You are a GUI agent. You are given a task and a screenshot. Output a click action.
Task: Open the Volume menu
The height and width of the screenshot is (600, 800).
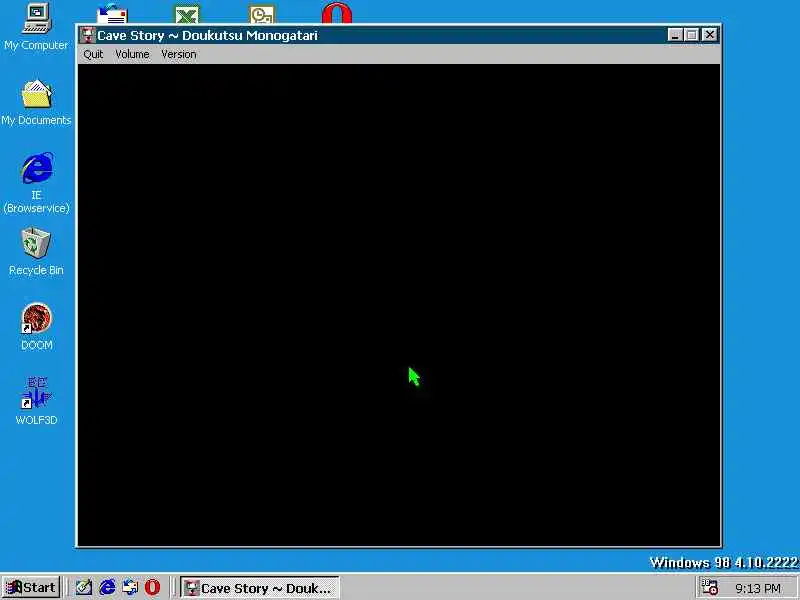132,54
